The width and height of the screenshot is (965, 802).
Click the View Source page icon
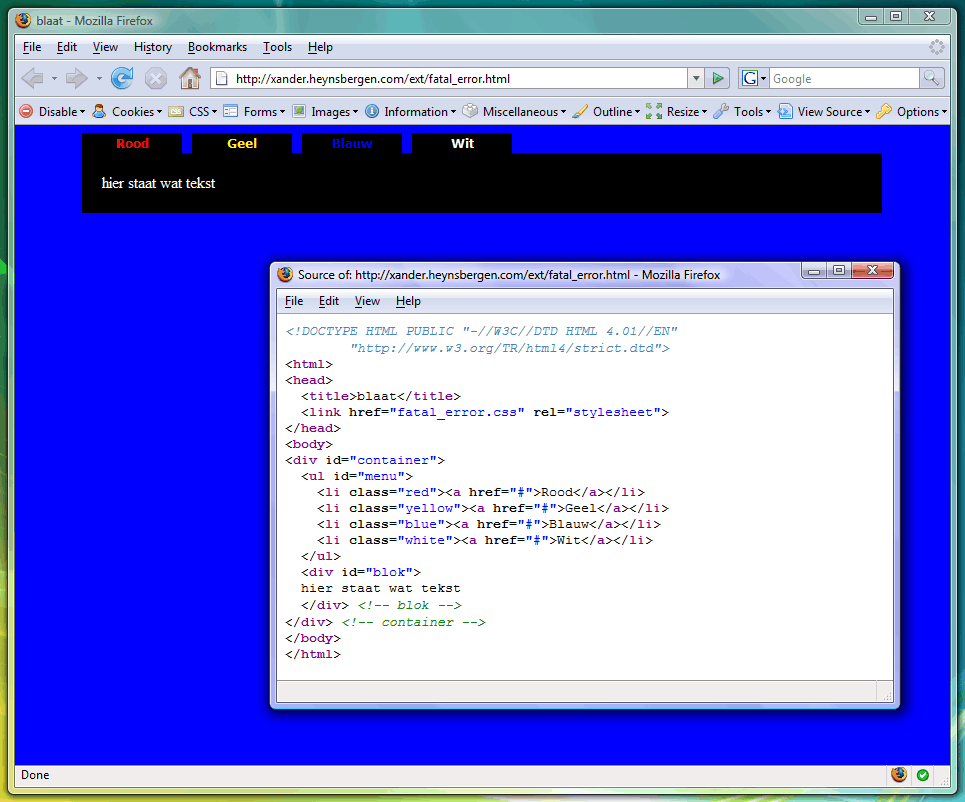(785, 111)
